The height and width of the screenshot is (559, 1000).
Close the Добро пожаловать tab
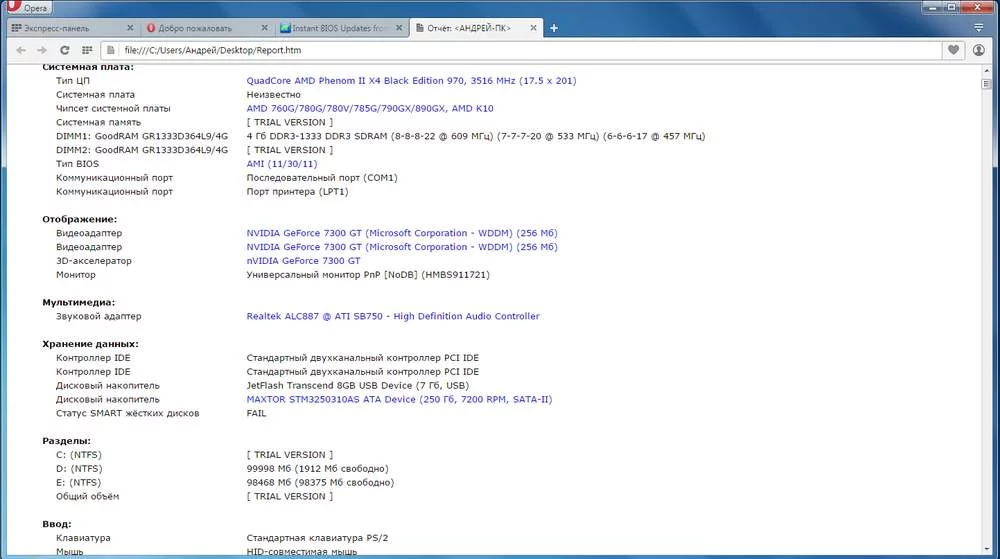click(265, 28)
